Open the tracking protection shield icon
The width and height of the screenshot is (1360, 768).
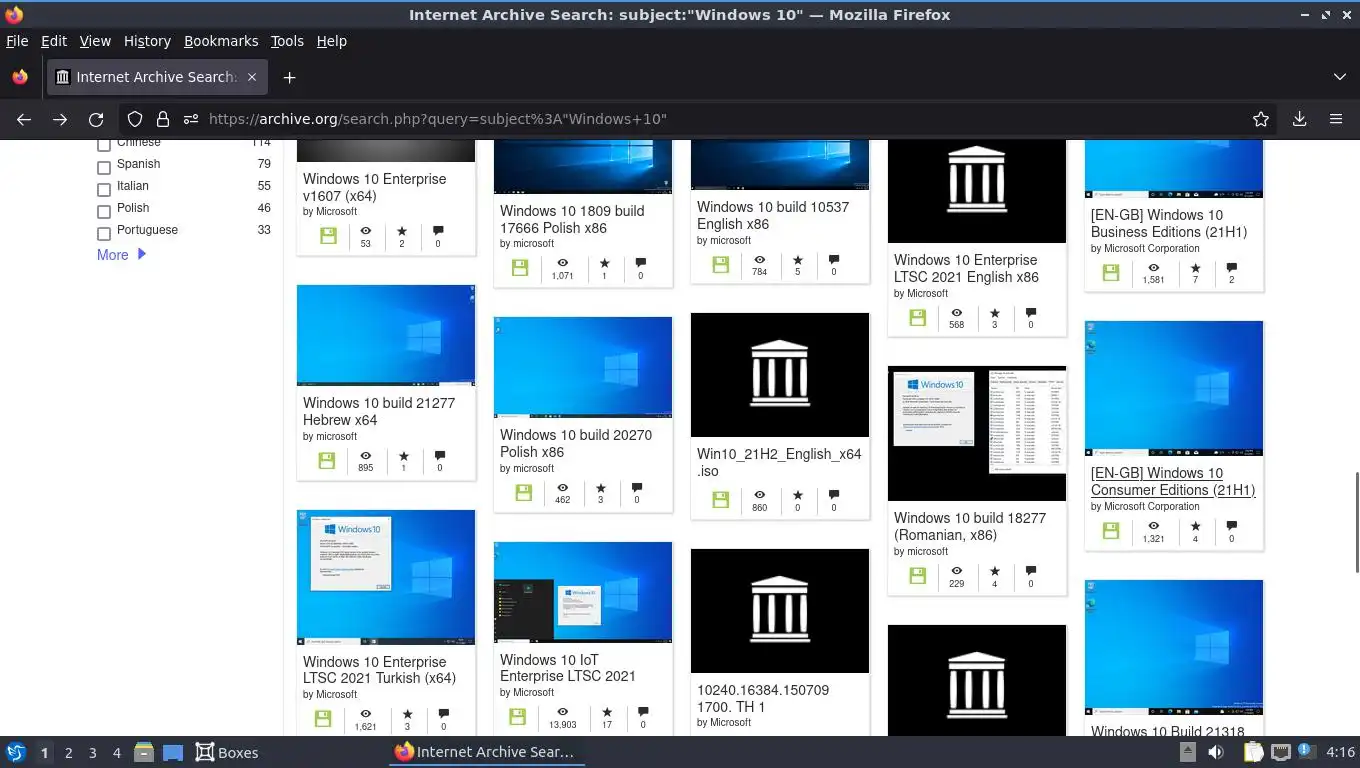tap(135, 119)
